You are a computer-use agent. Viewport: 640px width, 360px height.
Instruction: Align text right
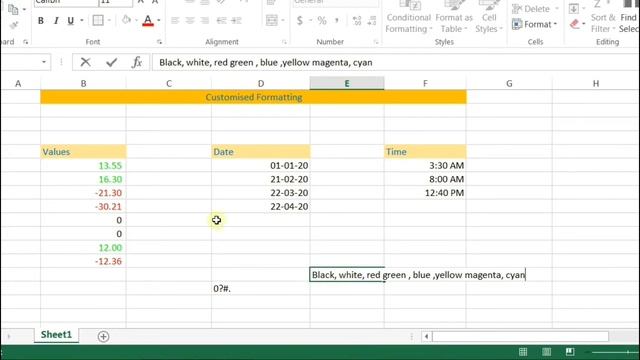point(205,20)
